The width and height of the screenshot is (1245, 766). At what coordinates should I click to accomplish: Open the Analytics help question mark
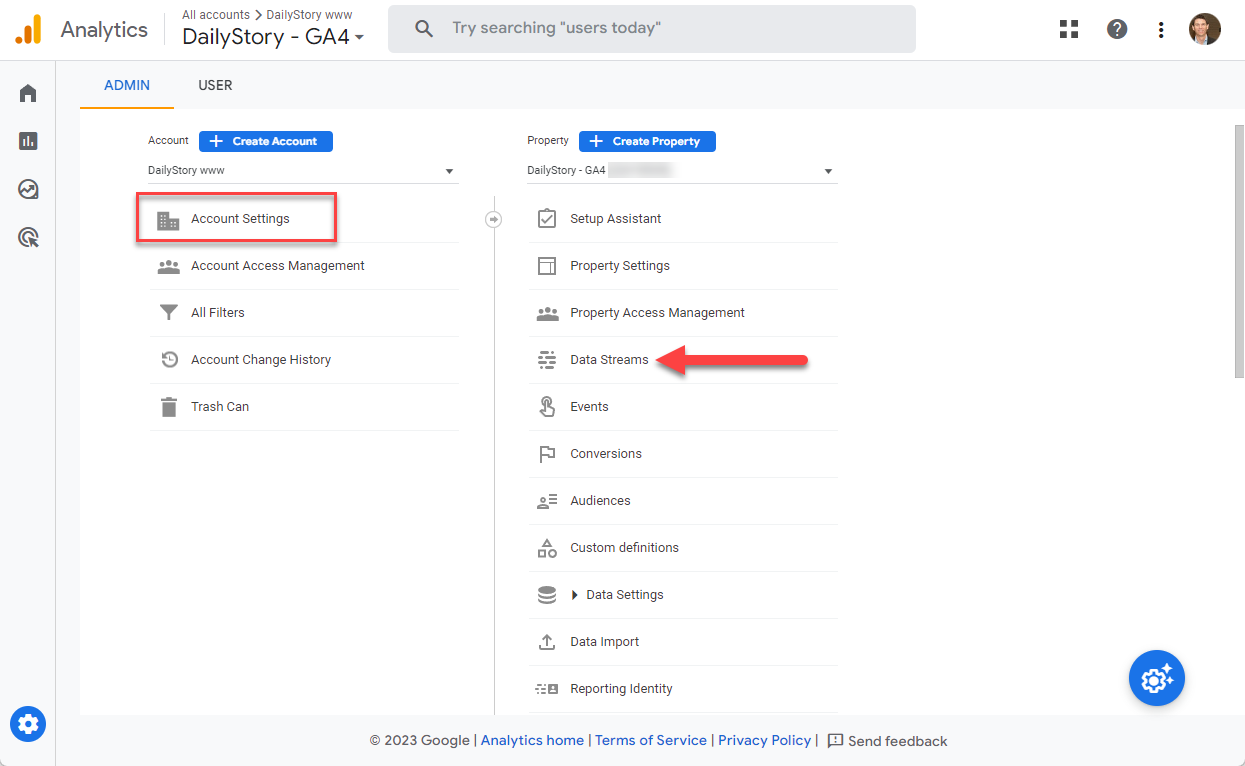tap(1116, 28)
